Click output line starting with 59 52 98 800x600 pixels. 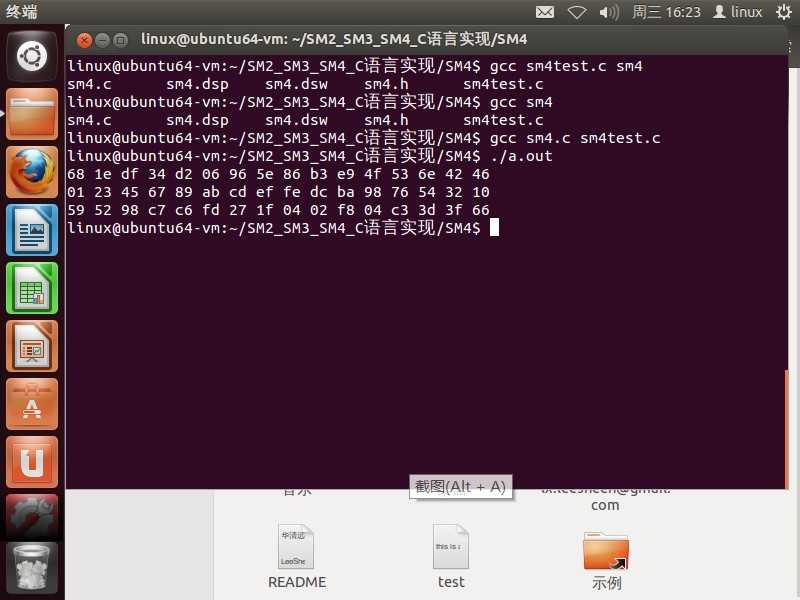click(x=279, y=210)
